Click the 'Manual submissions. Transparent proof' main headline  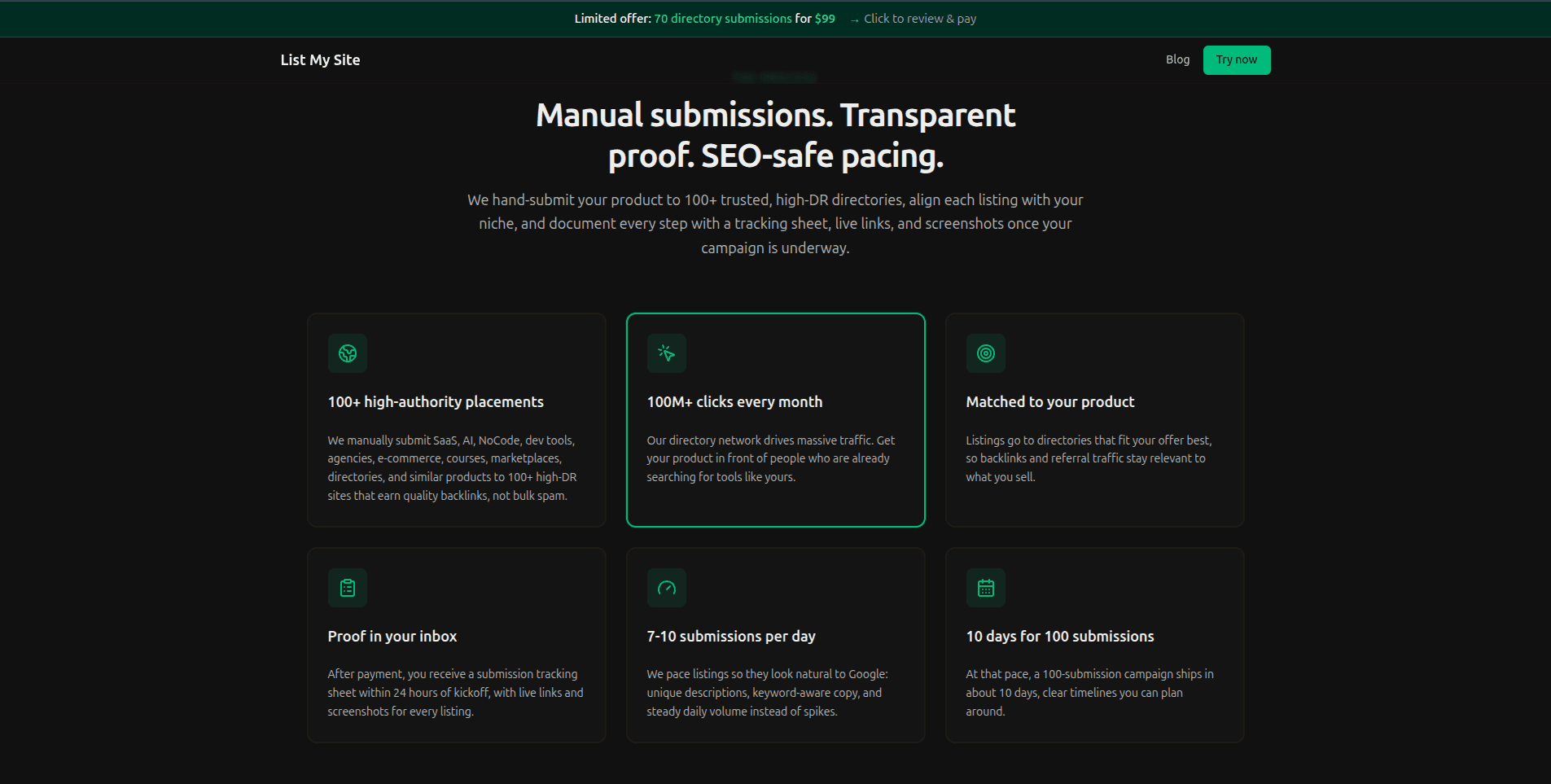[775, 135]
